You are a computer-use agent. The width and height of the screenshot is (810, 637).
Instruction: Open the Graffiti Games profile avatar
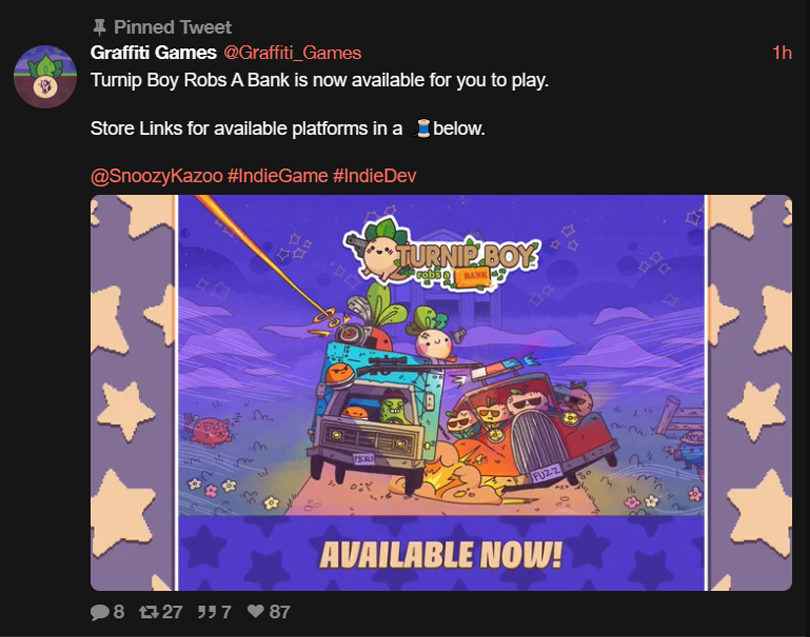pyautogui.click(x=45, y=76)
